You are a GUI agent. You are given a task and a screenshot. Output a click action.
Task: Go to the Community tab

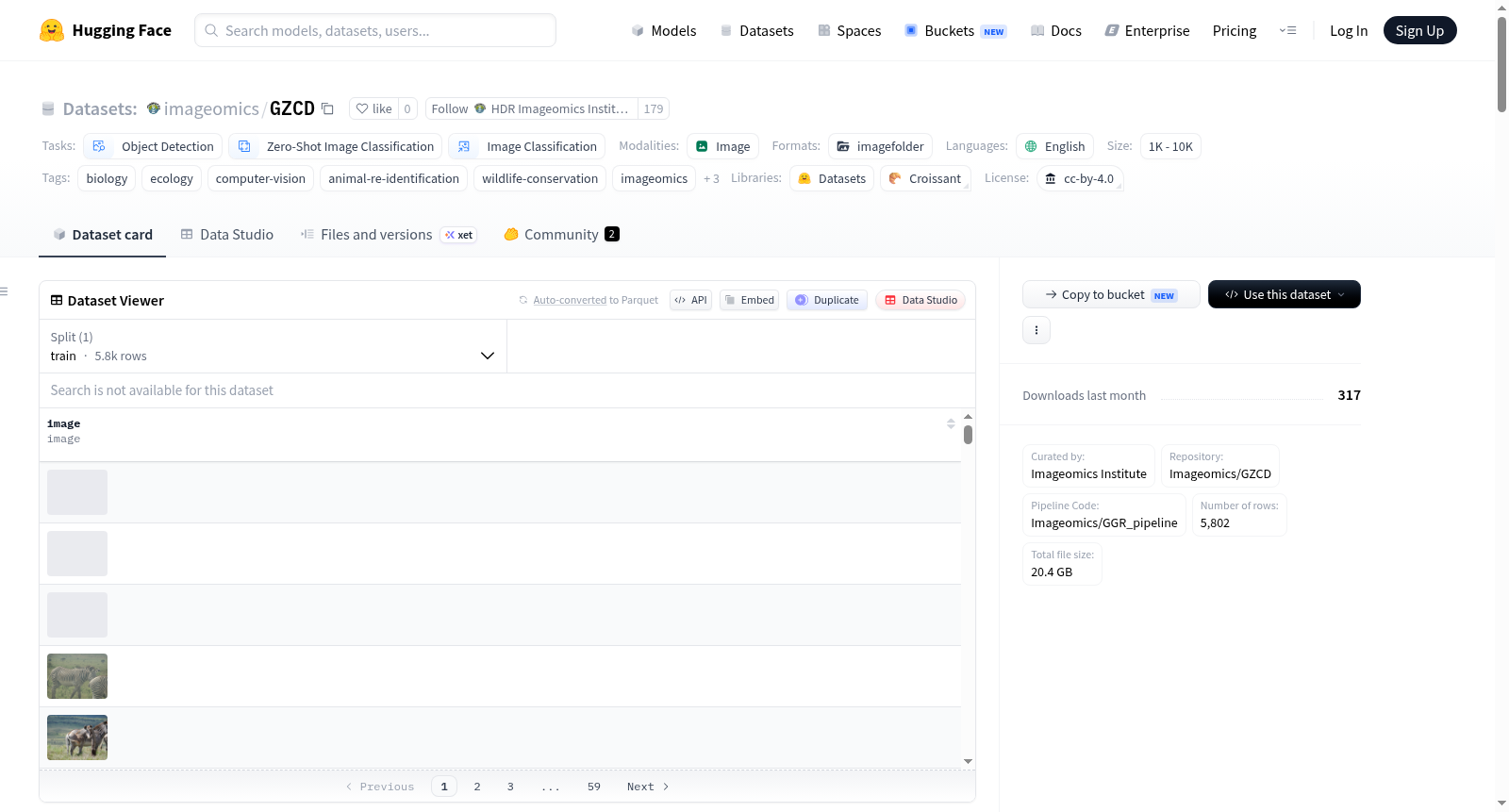pyautogui.click(x=561, y=235)
